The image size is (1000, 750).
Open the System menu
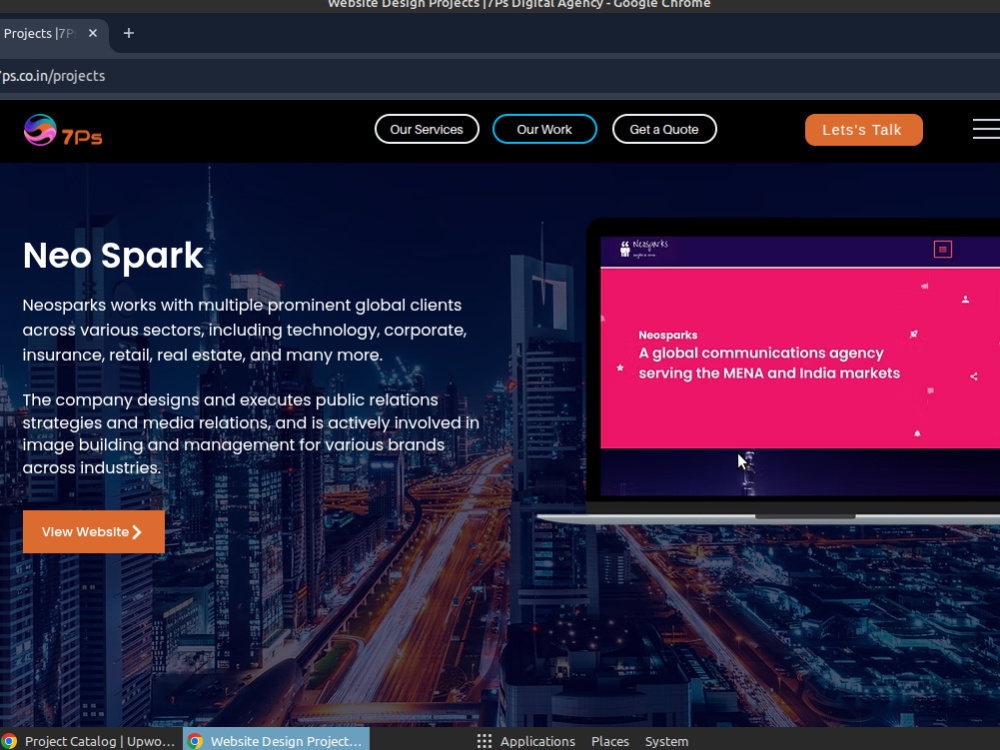pyautogui.click(x=666, y=741)
